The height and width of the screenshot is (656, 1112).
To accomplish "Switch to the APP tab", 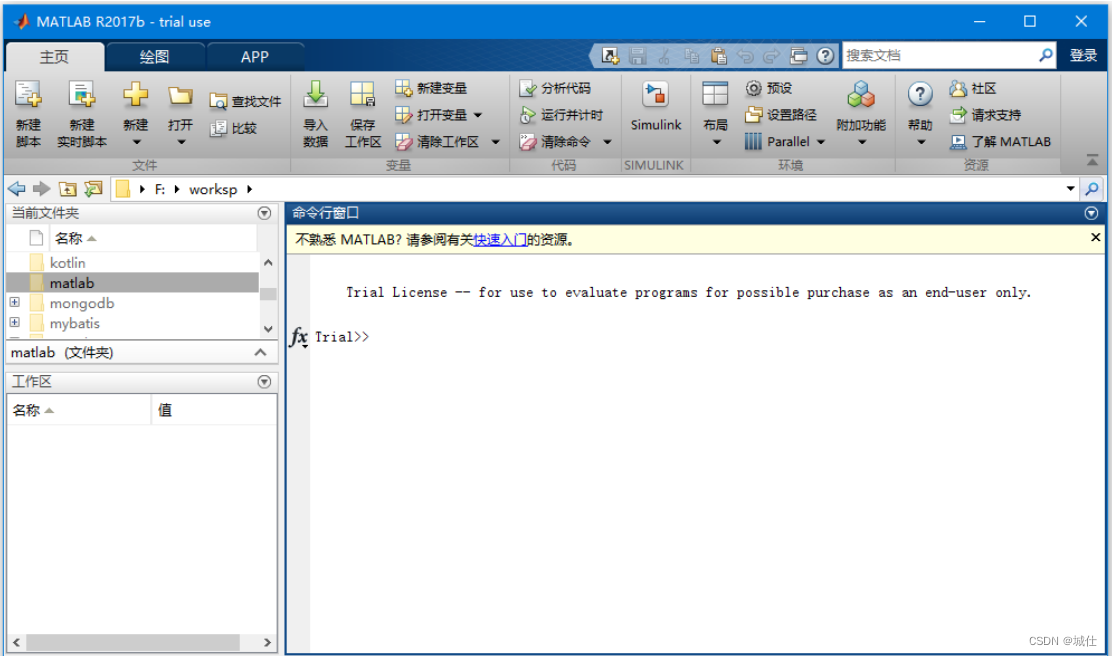I will pyautogui.click(x=255, y=57).
